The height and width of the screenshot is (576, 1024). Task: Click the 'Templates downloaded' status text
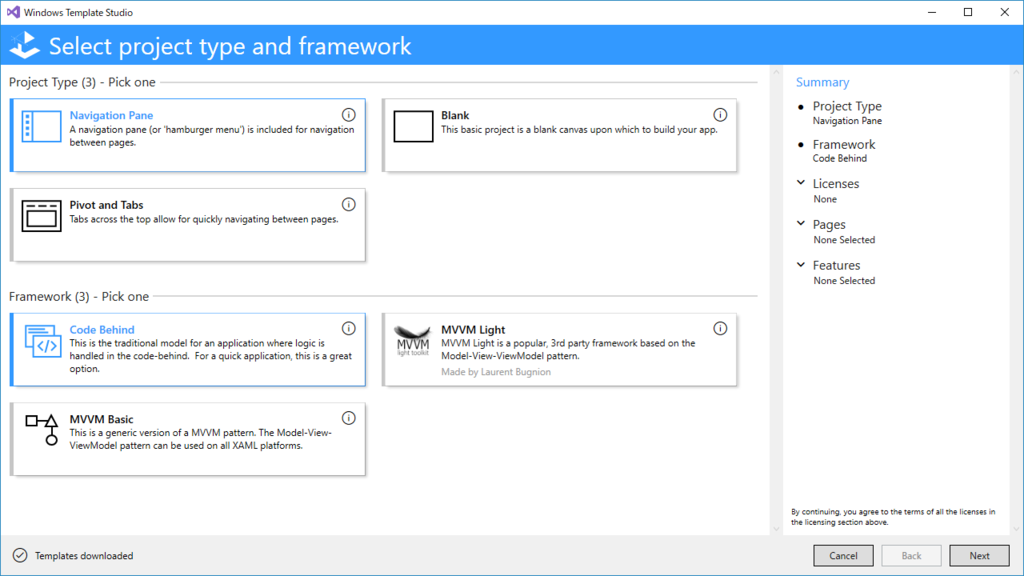tap(84, 556)
